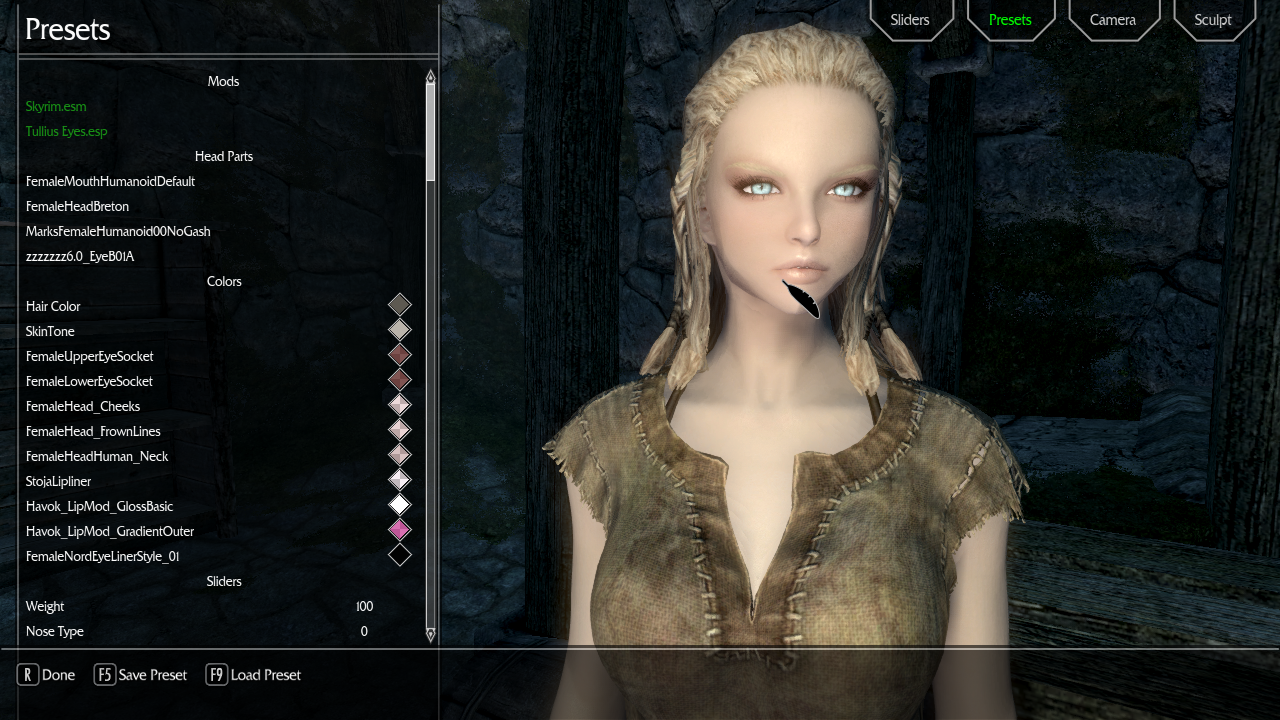
Task: Click the Havok_LipMod_GlossBasic label
Action: [99, 506]
